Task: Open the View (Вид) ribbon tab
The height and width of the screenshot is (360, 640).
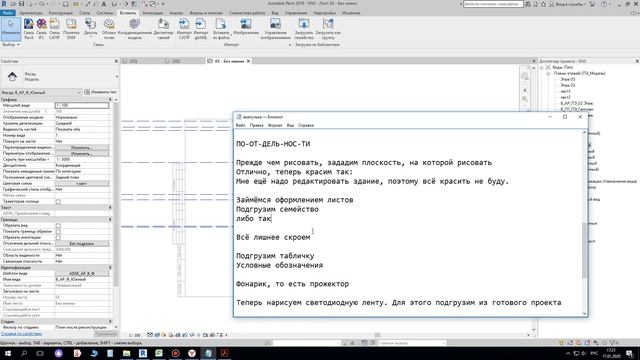Action: (275, 13)
